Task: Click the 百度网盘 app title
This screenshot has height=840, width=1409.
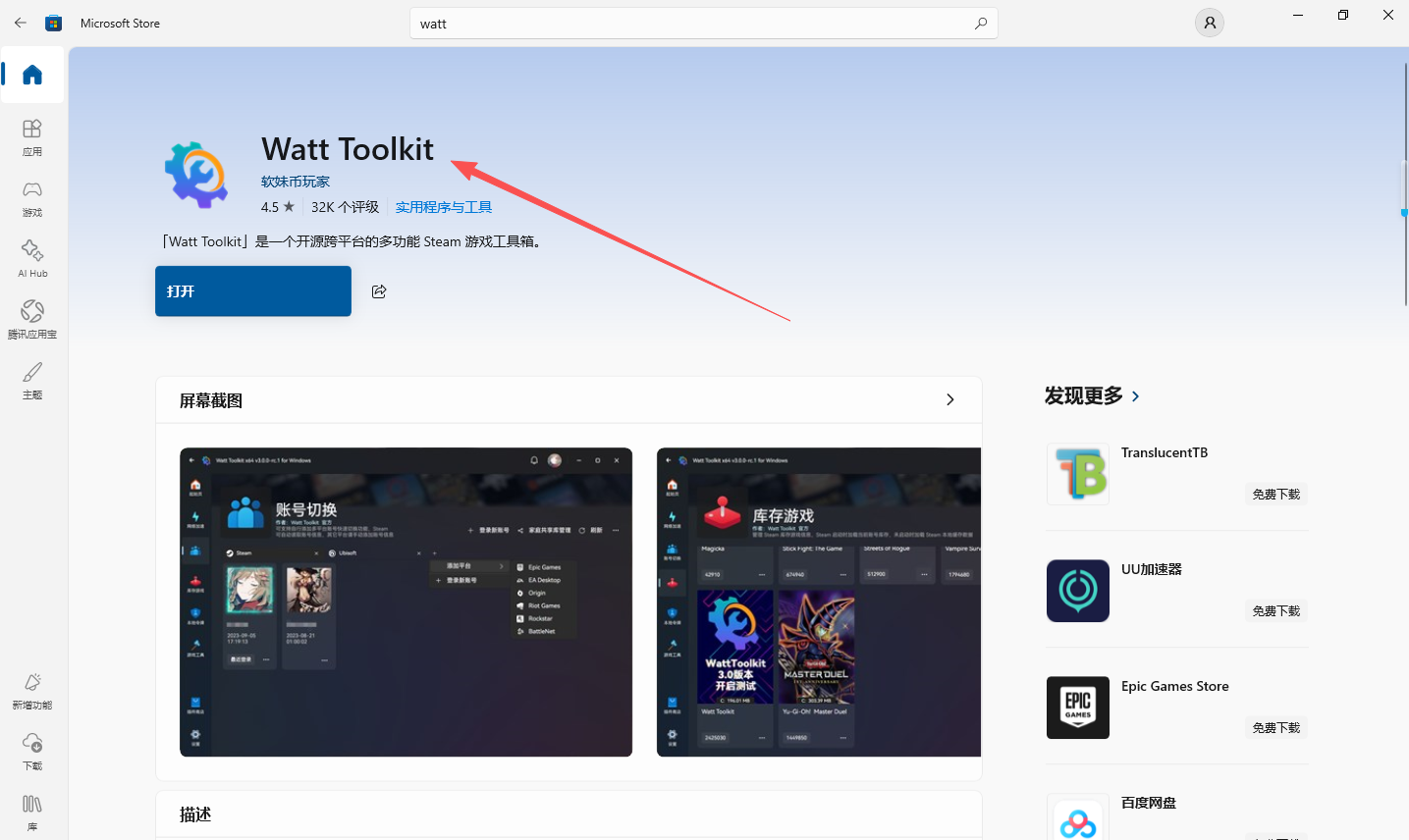Action: click(x=1149, y=803)
